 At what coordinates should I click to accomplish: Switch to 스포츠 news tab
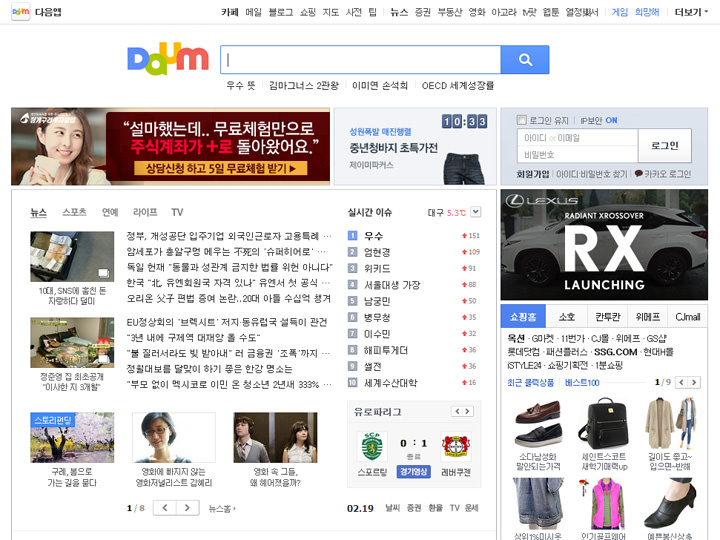74,212
